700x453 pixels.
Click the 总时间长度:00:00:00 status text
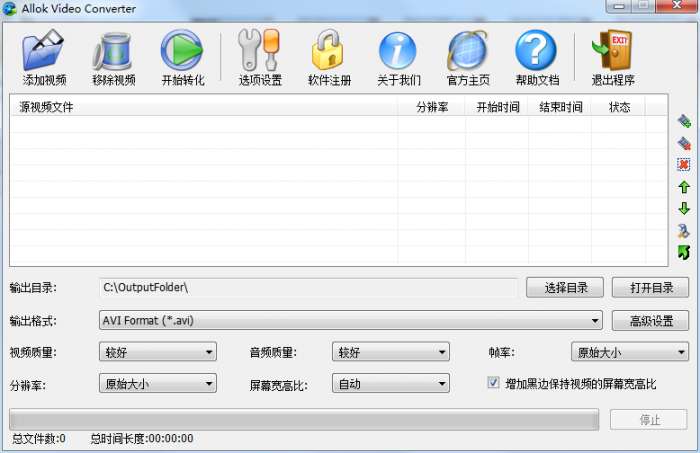142,439
